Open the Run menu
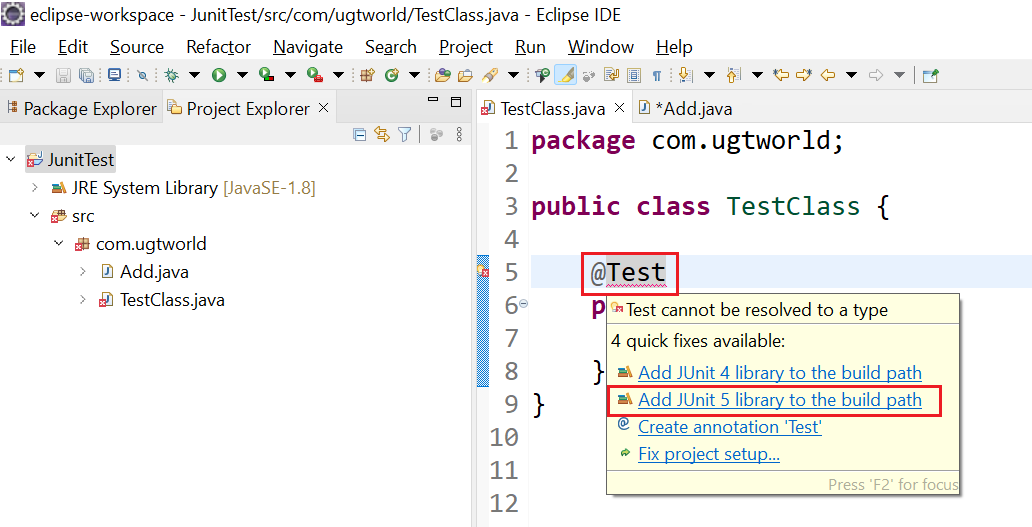This screenshot has width=1032, height=527. coord(530,47)
